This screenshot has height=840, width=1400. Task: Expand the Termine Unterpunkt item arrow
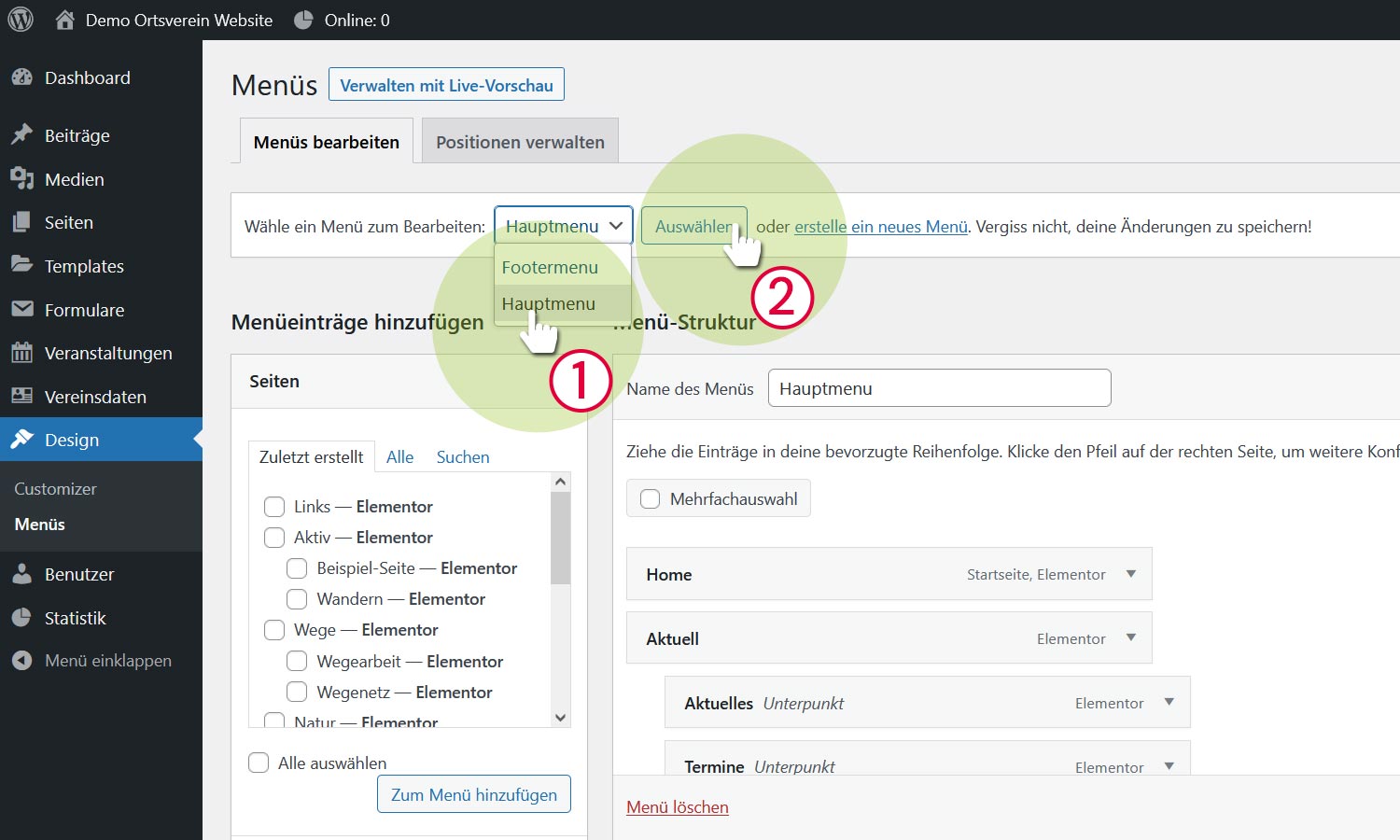pyautogui.click(x=1169, y=767)
